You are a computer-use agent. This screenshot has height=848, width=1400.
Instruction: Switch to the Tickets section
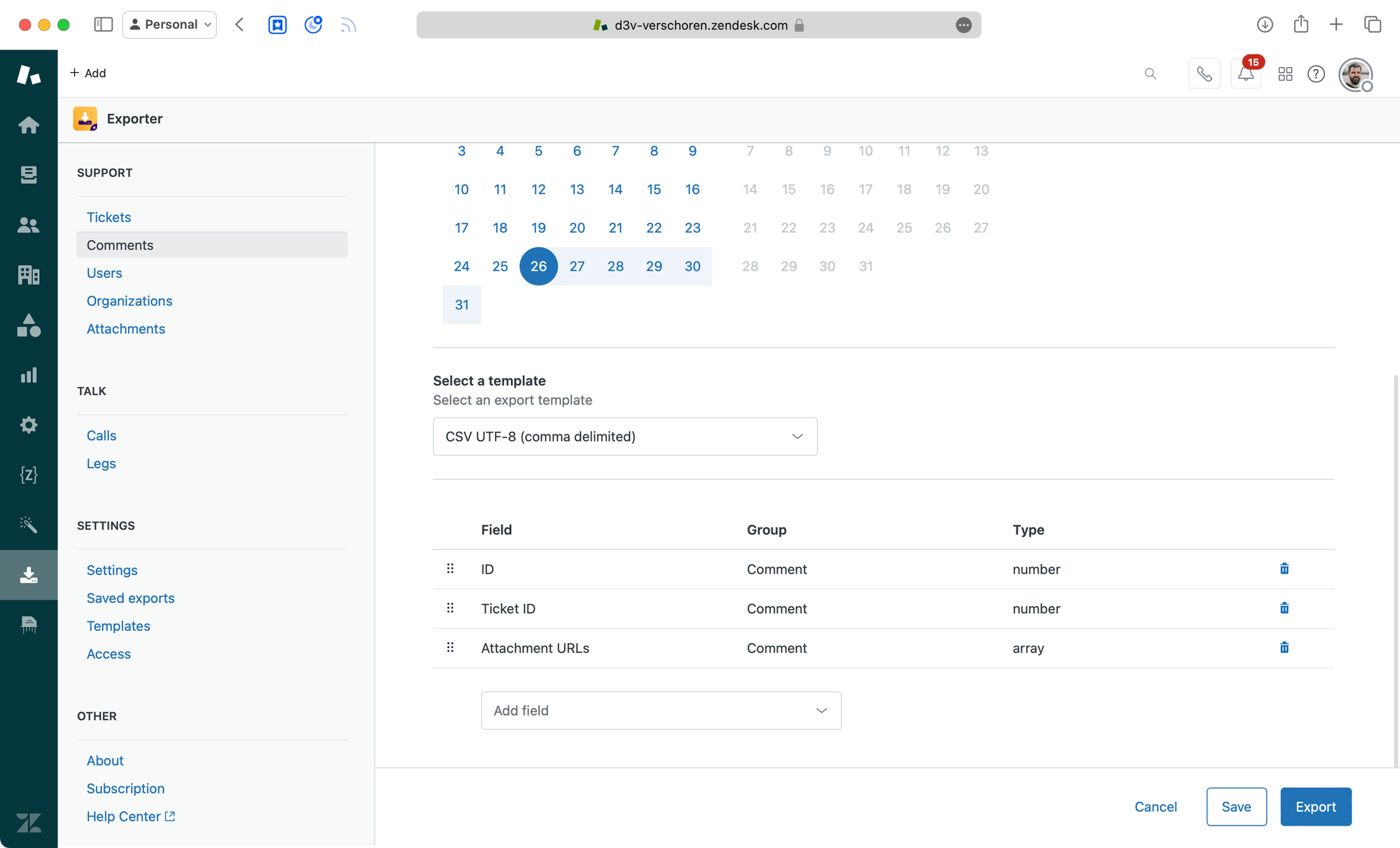pyautogui.click(x=108, y=217)
